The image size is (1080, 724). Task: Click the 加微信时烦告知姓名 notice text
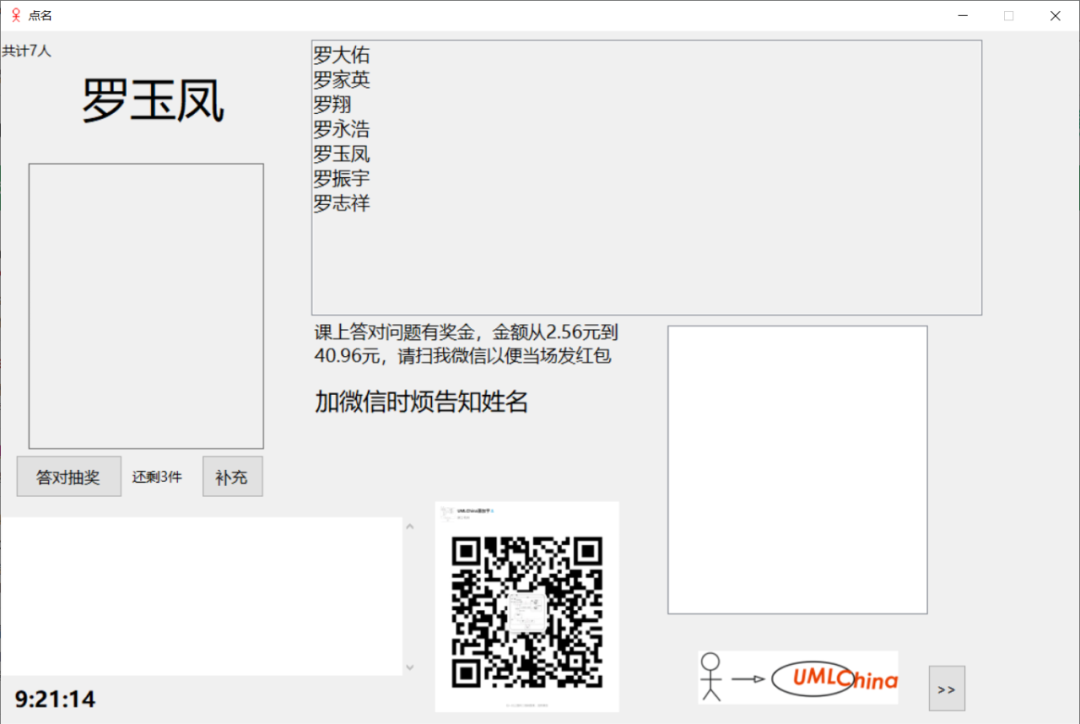pyautogui.click(x=419, y=402)
